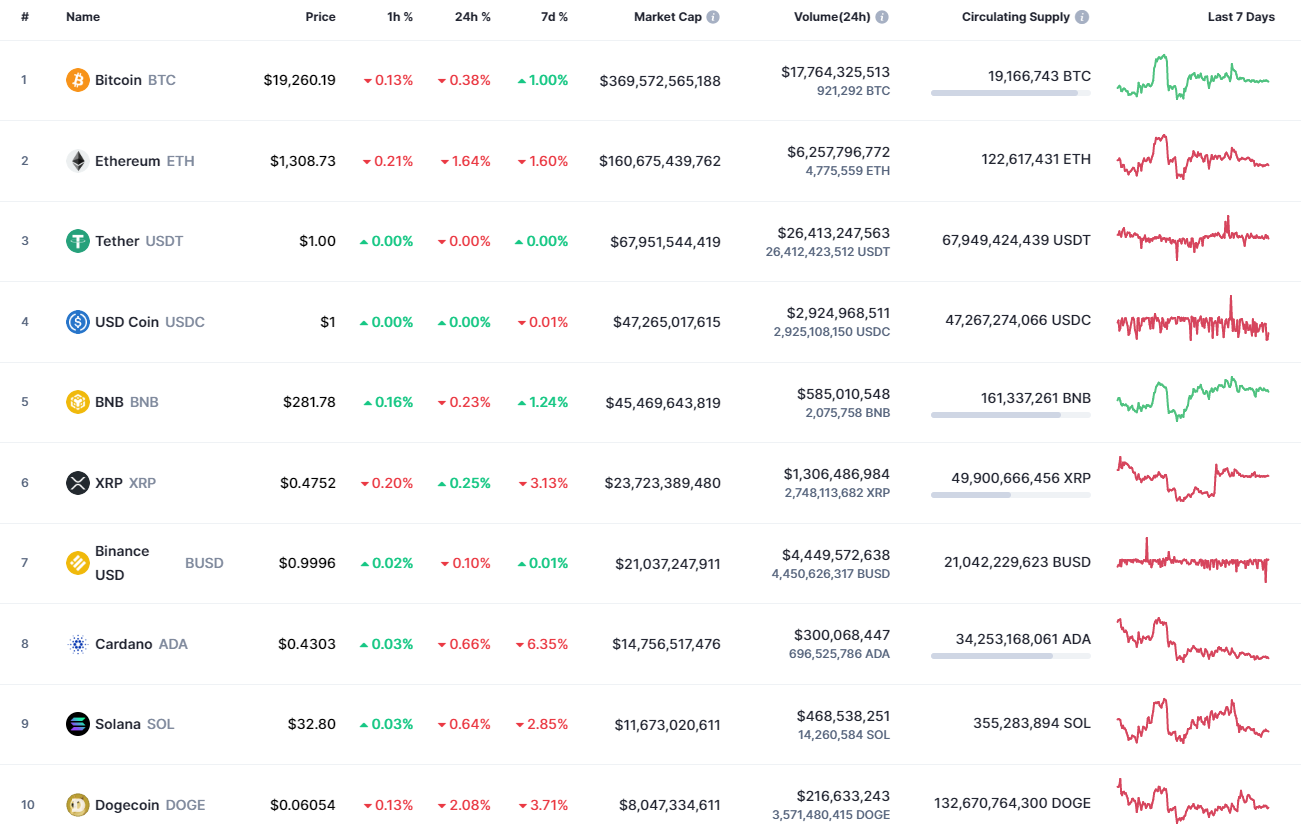Click the Bitcoin logo icon
This screenshot has height=837, width=1301.
click(77, 79)
